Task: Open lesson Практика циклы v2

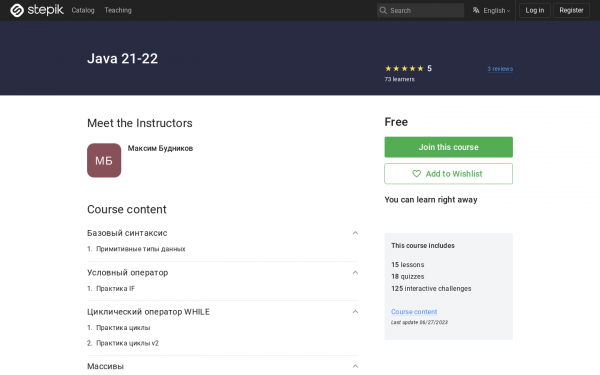Action: click(x=127, y=343)
